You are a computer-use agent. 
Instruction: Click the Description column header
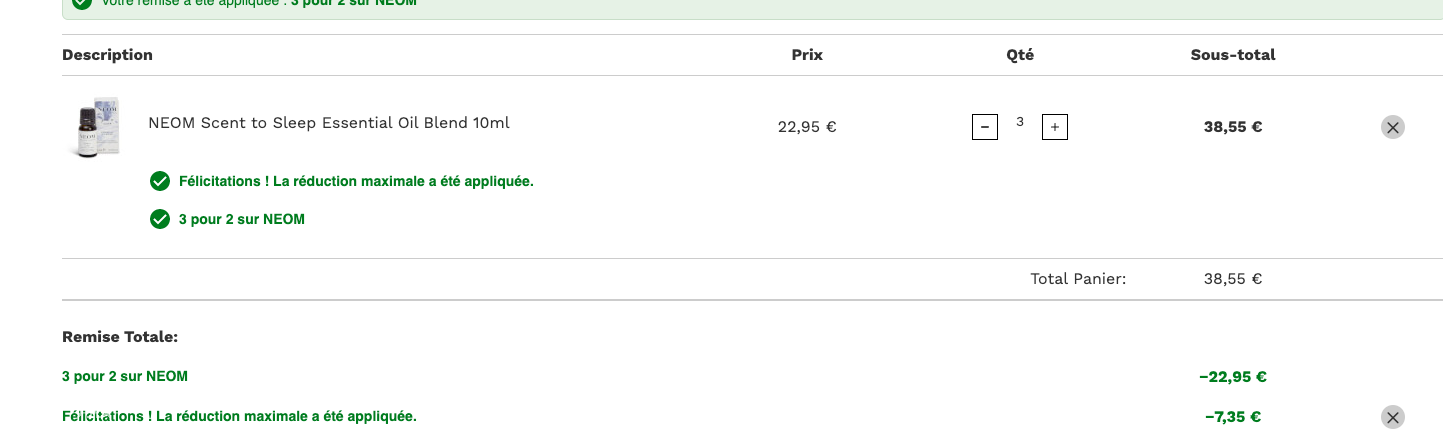tap(107, 55)
